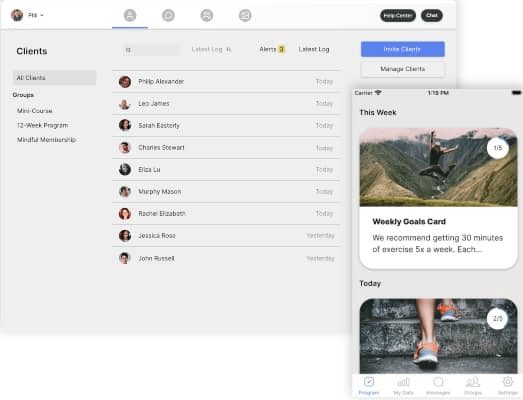Viewport: 523px width, 400px height.
Task: Open Eliza Lu's client row name
Action: pyautogui.click(x=149, y=169)
